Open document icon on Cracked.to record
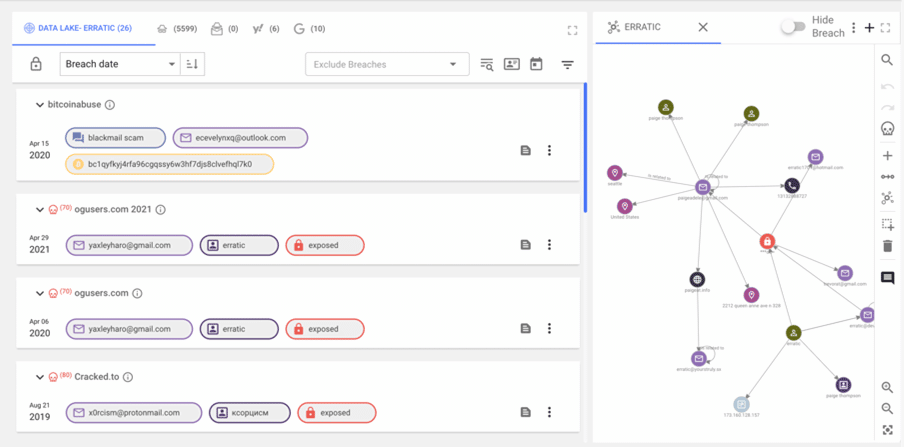 [x=525, y=412]
